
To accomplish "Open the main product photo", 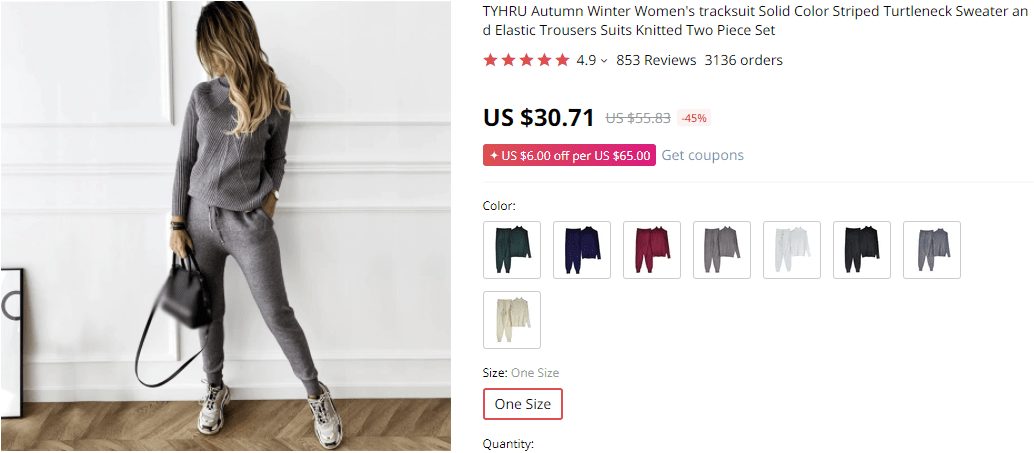I will 225,225.
